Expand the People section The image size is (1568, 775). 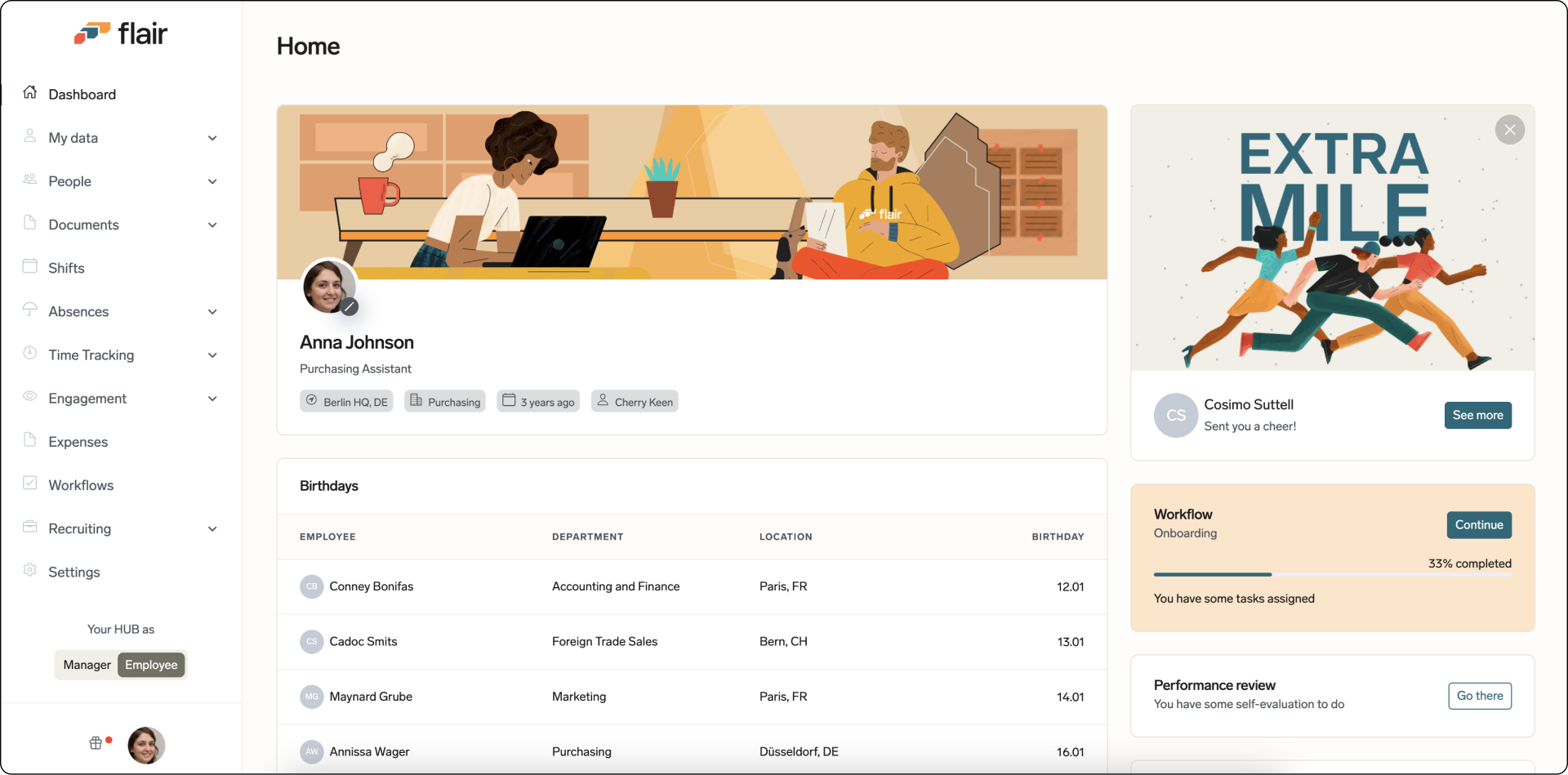pyautogui.click(x=212, y=180)
